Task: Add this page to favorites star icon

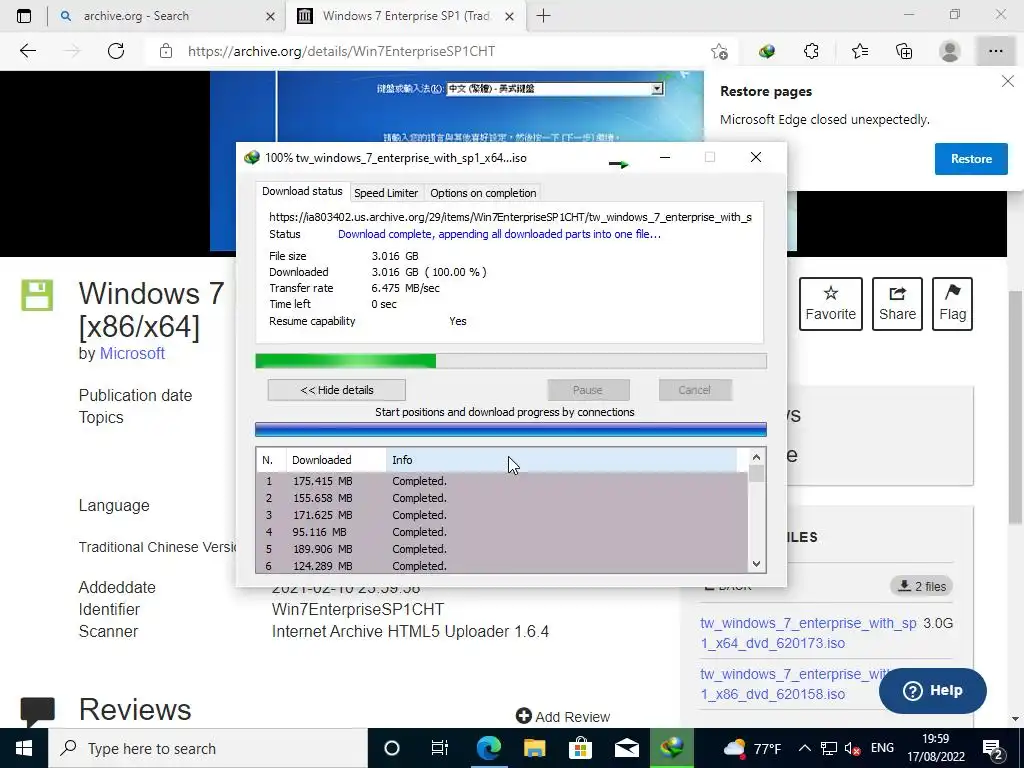Action: coord(719,51)
